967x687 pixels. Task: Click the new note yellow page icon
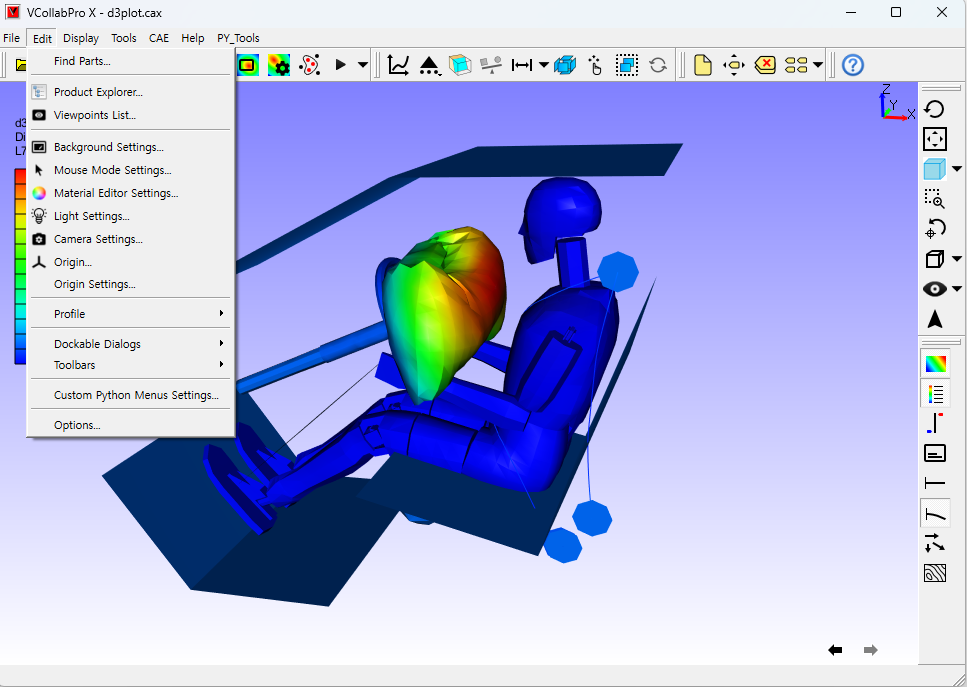(x=703, y=65)
